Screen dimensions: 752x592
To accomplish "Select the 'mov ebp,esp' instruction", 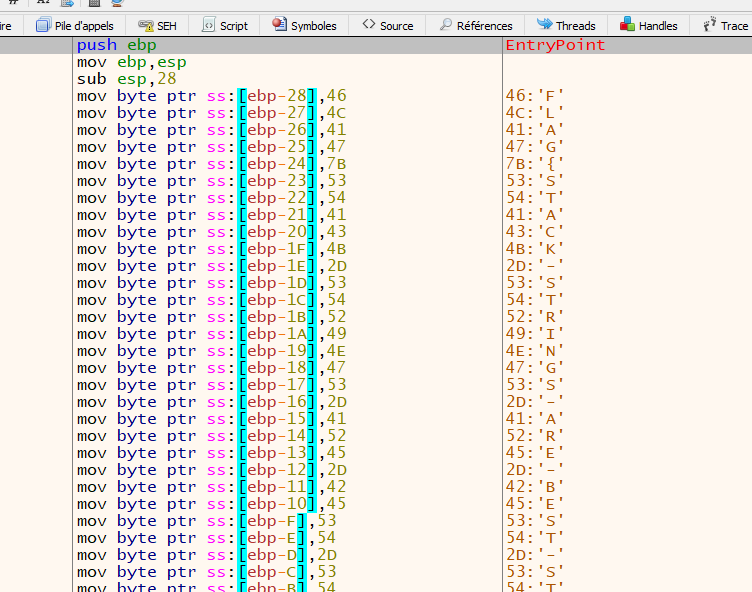I will click(x=131, y=62).
